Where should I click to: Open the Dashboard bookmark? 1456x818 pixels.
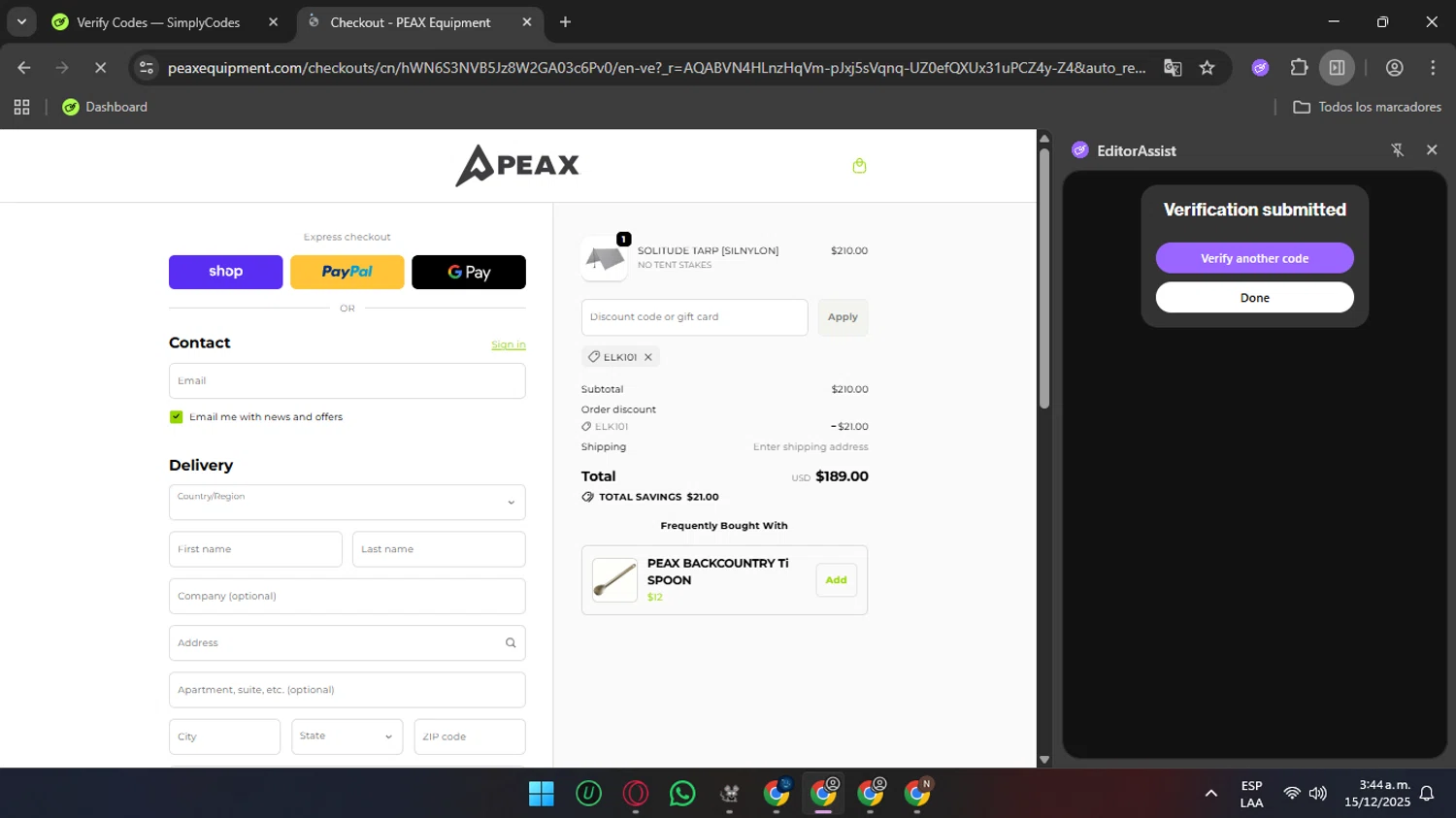pyautogui.click(x=105, y=107)
